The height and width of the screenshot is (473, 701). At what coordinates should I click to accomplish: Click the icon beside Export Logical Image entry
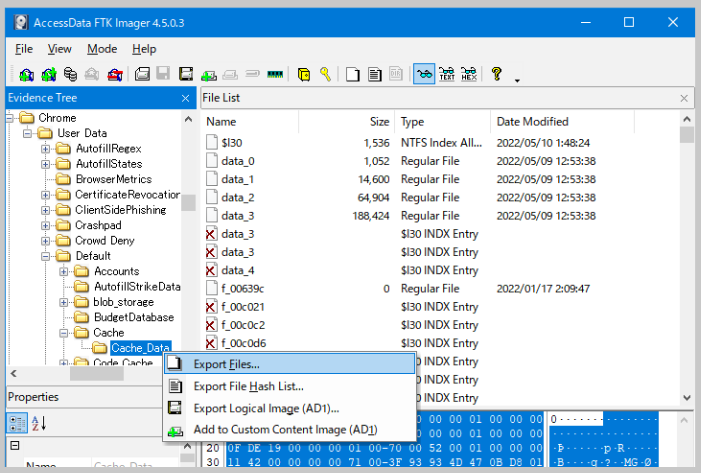(x=174, y=407)
